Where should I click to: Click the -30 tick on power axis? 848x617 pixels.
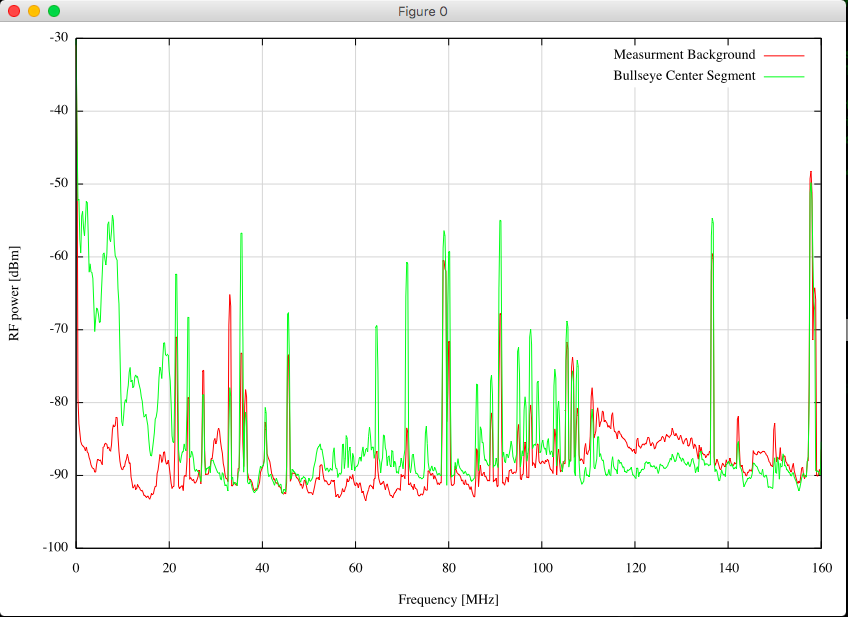[58, 38]
